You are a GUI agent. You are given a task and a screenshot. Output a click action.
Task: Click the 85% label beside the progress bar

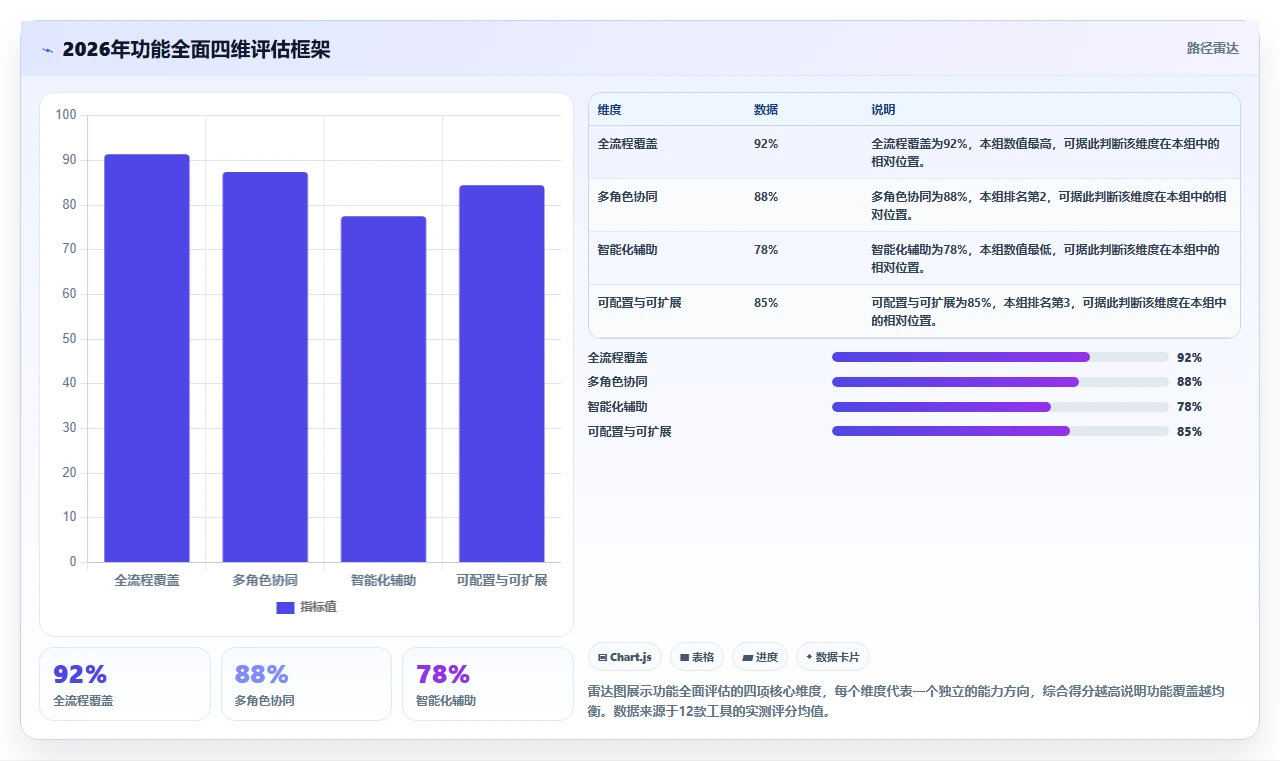pos(1189,432)
